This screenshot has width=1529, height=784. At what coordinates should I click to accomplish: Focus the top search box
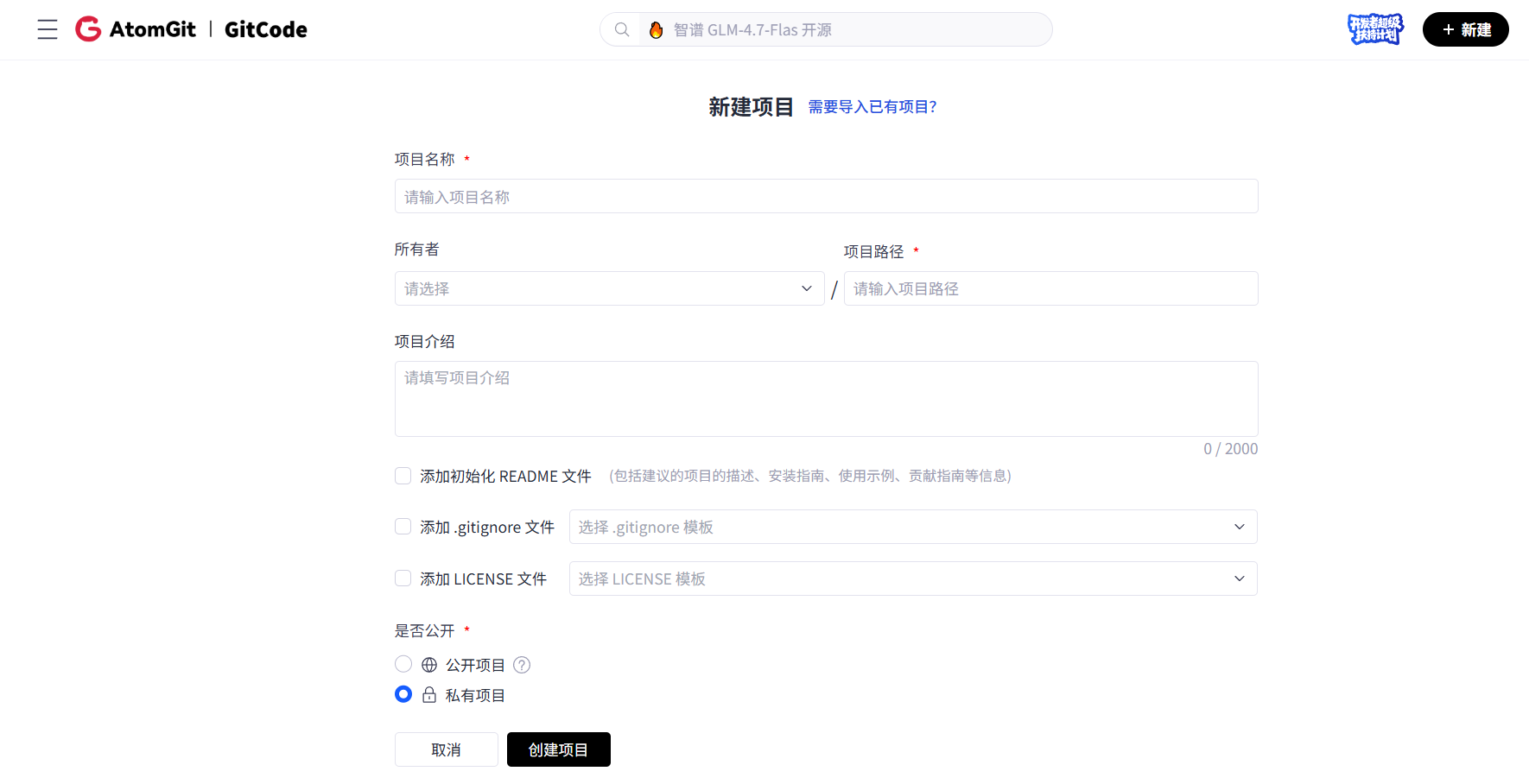tap(826, 29)
